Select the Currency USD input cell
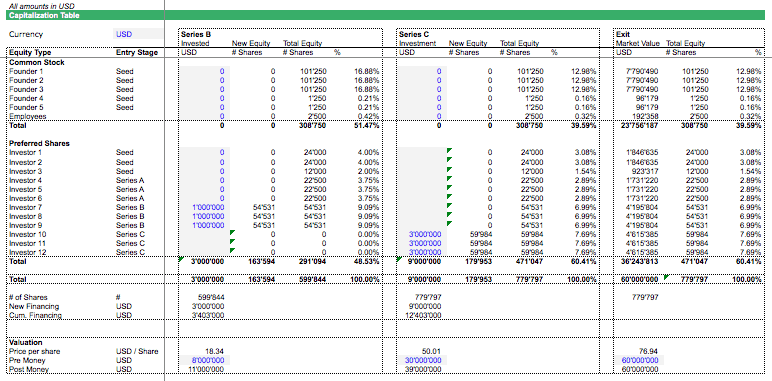 click(x=137, y=34)
